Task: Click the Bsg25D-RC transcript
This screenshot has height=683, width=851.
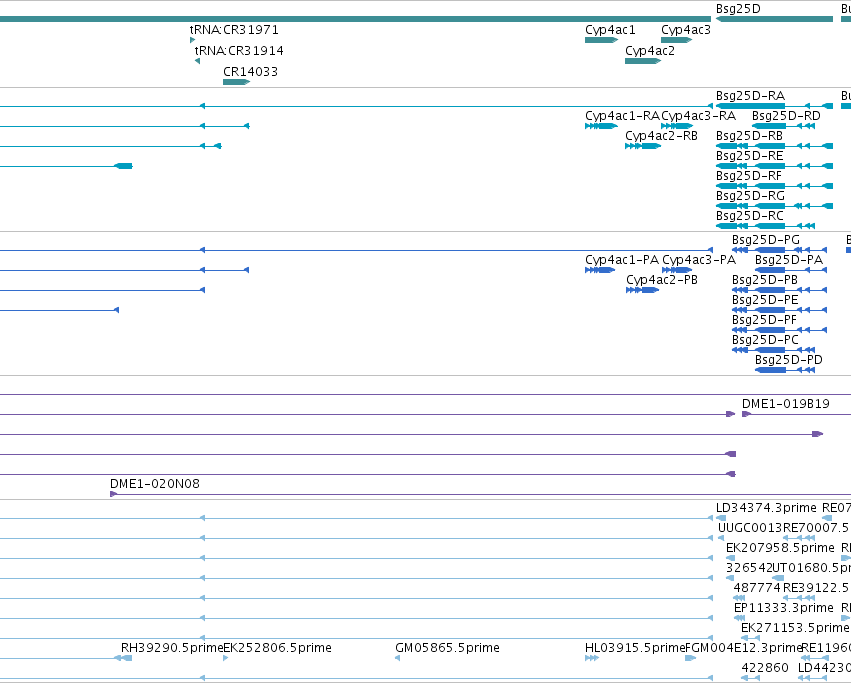Action: coord(765,226)
